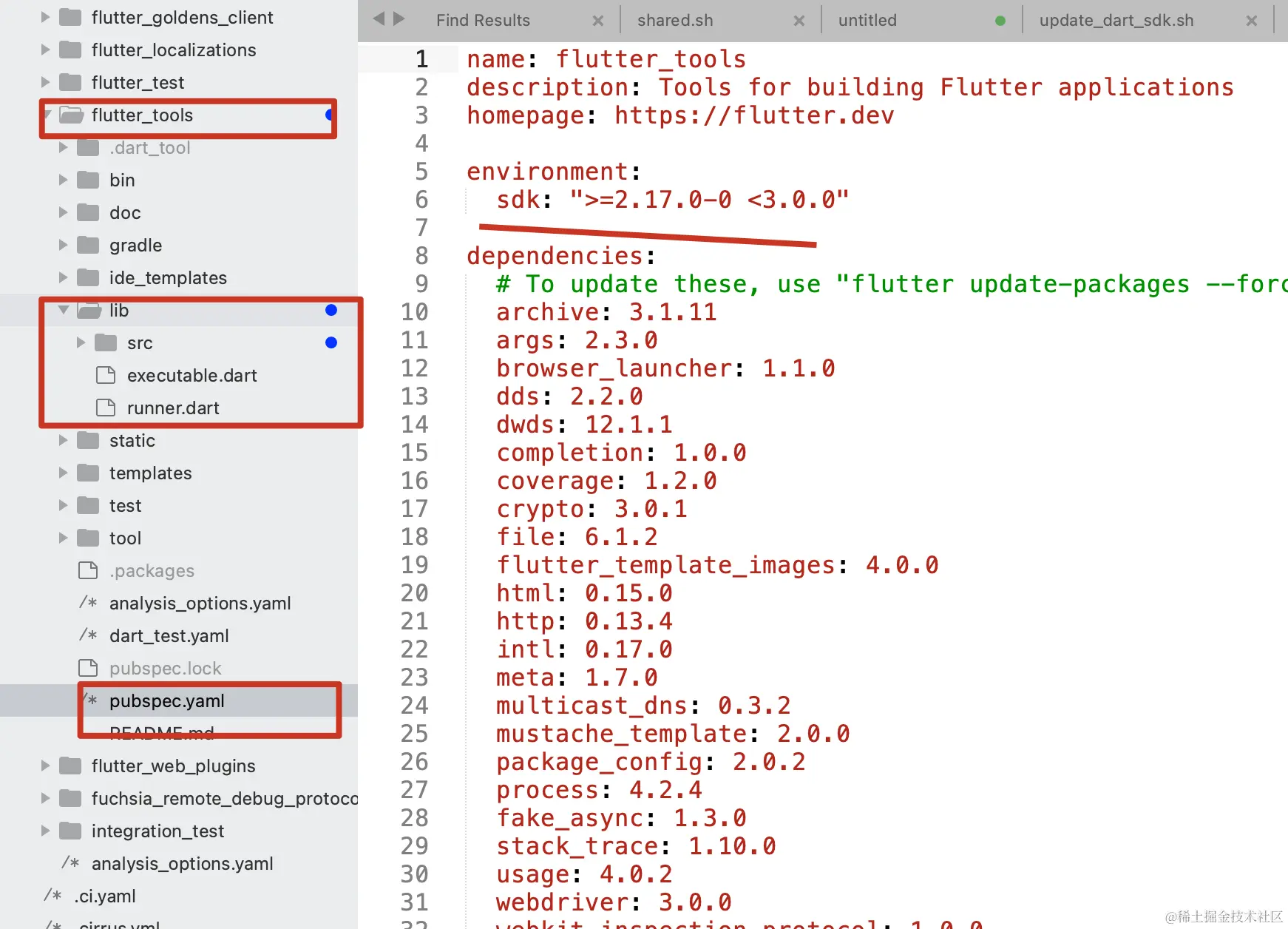Expand the flutter_localizations folder
1288x929 pixels.
[x=45, y=50]
